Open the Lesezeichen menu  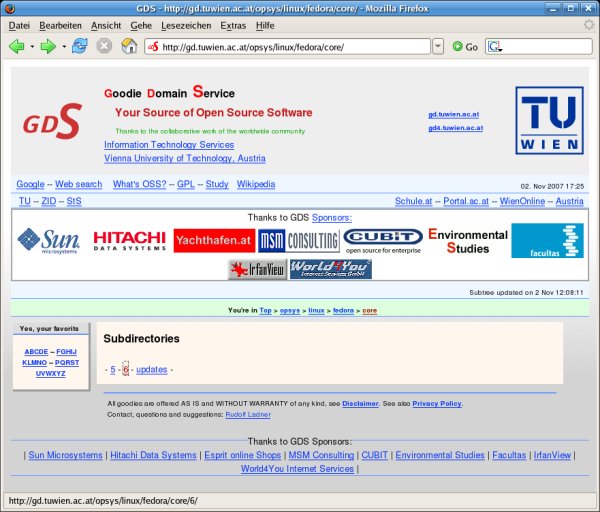click(185, 24)
